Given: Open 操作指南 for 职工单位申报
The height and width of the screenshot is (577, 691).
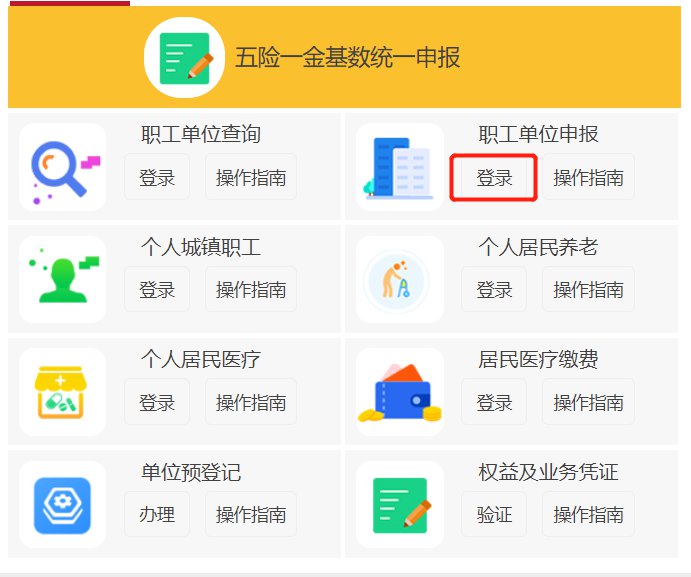Looking at the screenshot, I should 588,177.
